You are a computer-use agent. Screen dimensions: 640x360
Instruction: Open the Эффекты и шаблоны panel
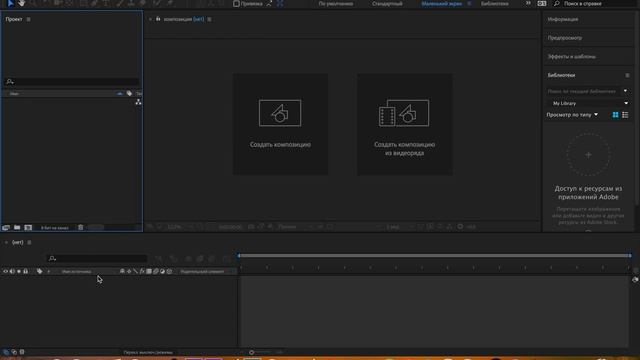[571, 57]
